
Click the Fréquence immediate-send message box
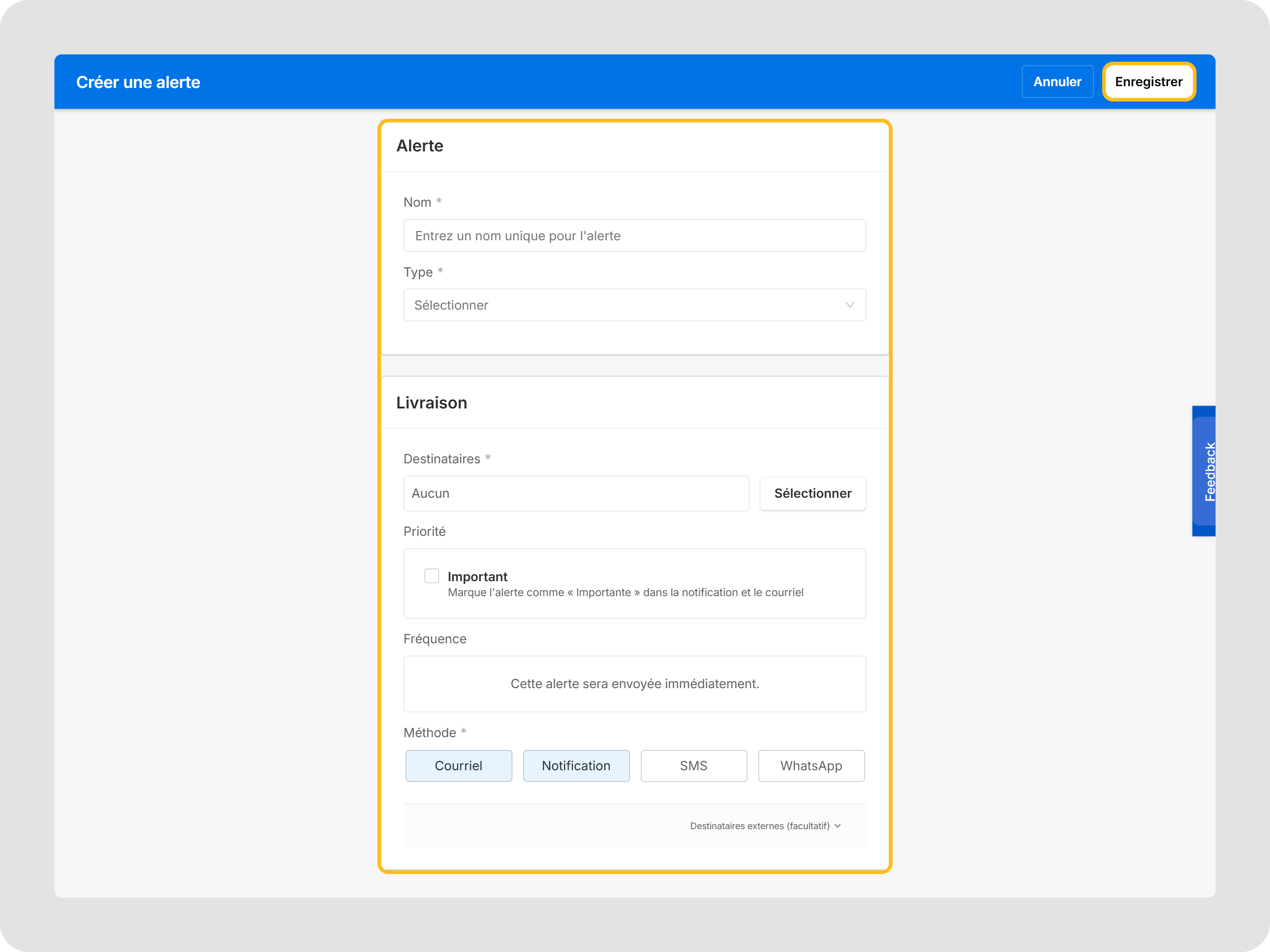click(635, 684)
